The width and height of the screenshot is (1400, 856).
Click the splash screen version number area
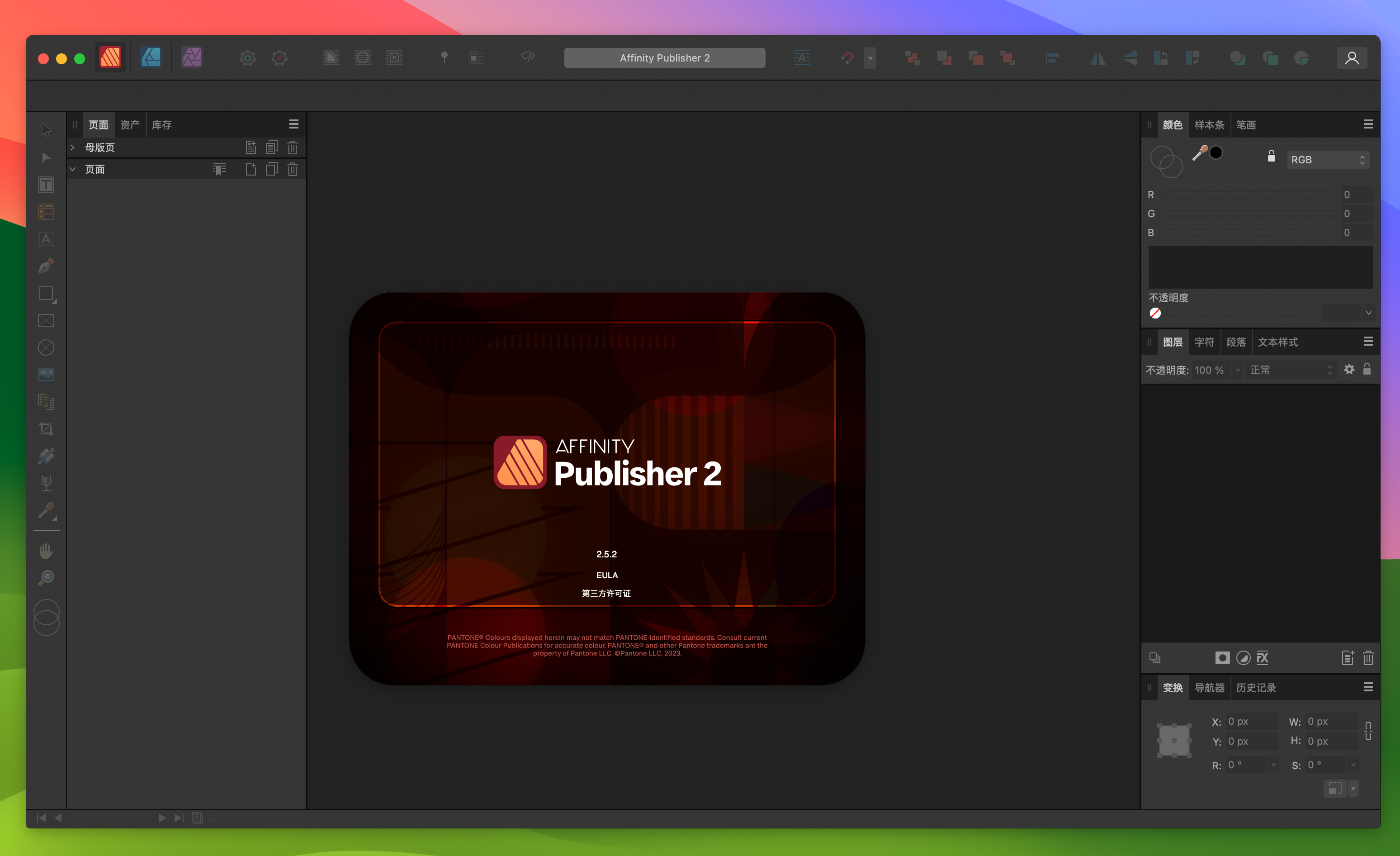coord(605,553)
